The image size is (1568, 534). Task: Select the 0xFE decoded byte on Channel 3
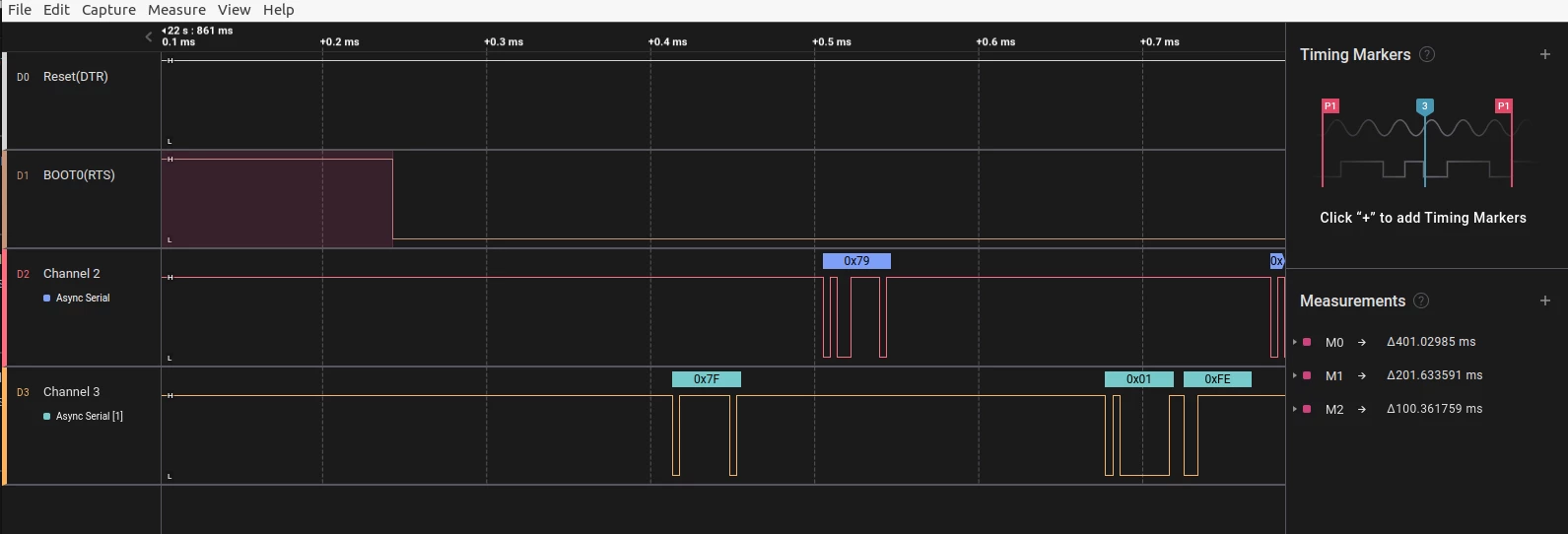(x=1217, y=379)
